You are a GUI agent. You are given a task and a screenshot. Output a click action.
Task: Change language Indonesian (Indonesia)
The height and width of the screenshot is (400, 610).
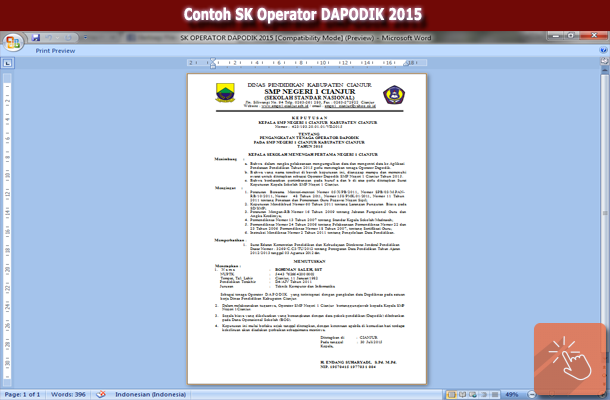point(151,395)
